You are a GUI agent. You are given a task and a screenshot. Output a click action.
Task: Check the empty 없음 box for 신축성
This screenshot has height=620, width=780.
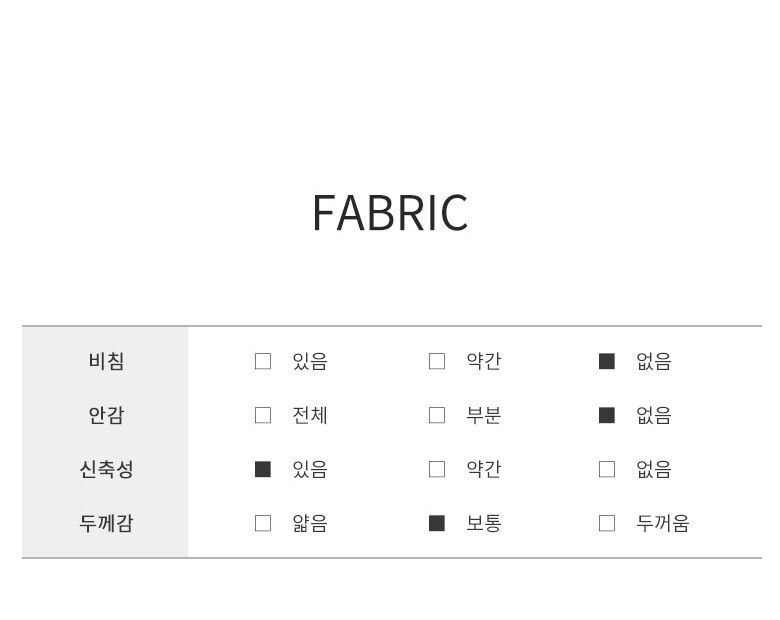click(x=607, y=469)
